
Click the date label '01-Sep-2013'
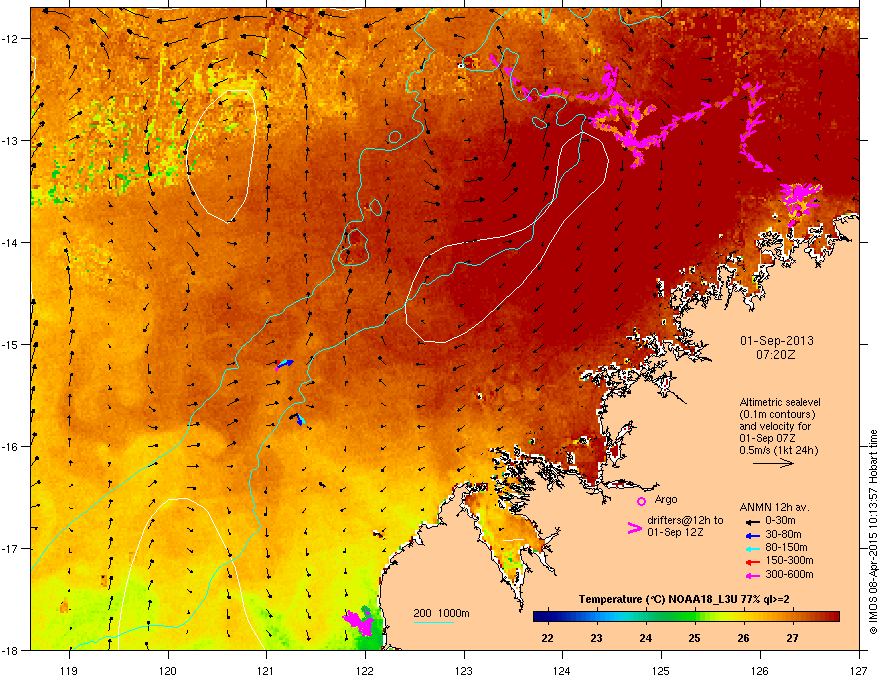pyautogui.click(x=776, y=341)
